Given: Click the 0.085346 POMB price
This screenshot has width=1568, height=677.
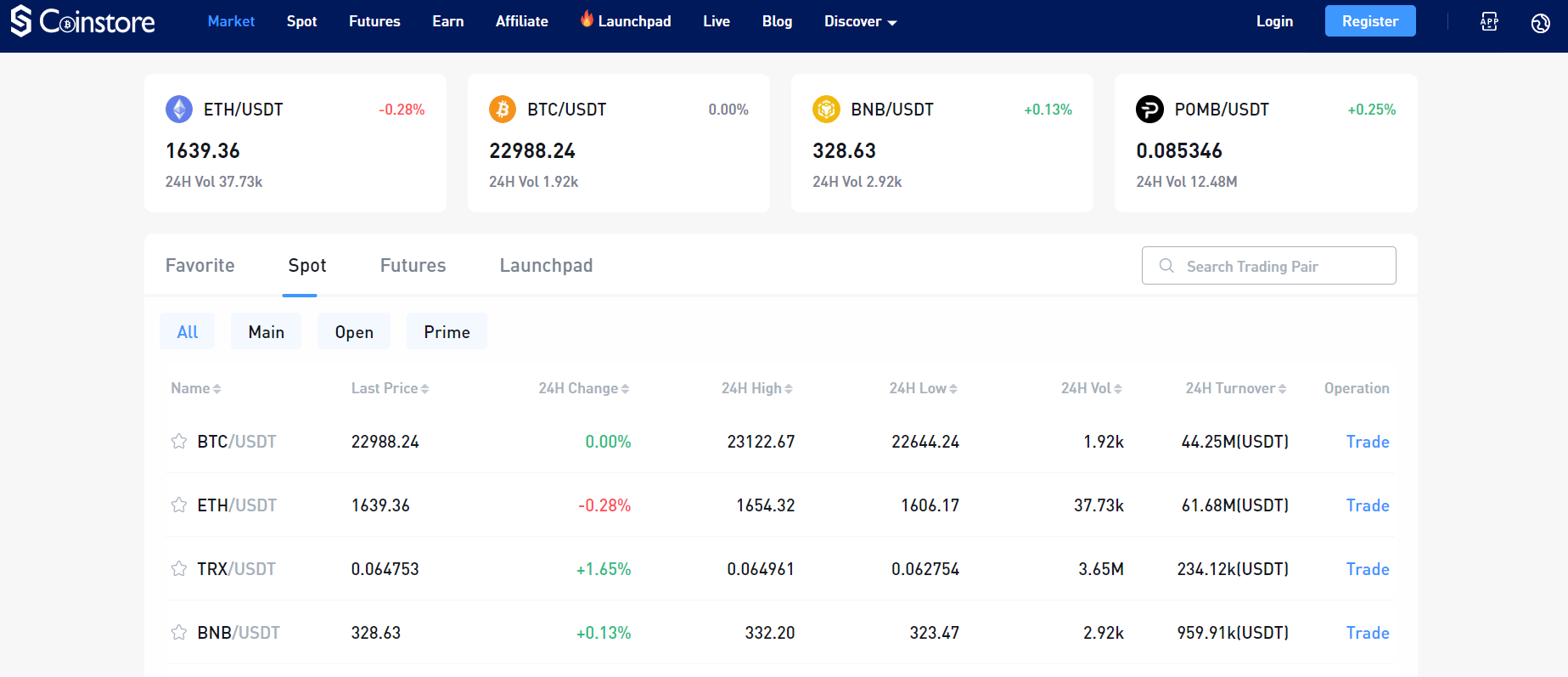Looking at the screenshot, I should pyautogui.click(x=1179, y=150).
